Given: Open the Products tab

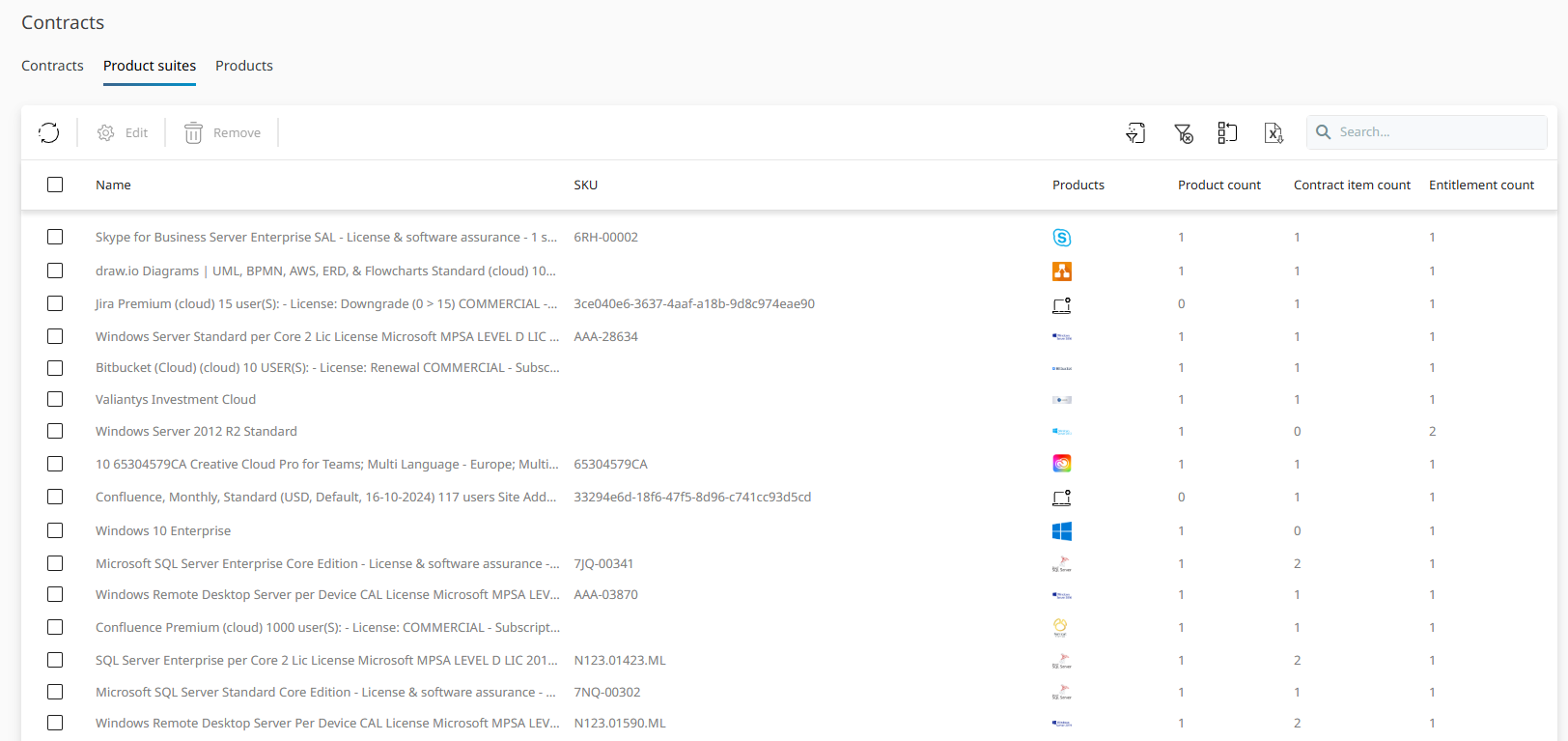Looking at the screenshot, I should [244, 66].
